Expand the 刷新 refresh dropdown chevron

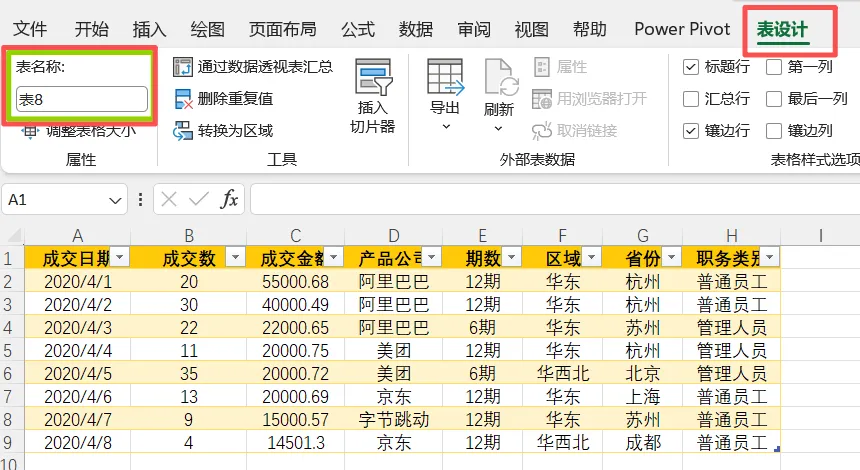pos(498,128)
